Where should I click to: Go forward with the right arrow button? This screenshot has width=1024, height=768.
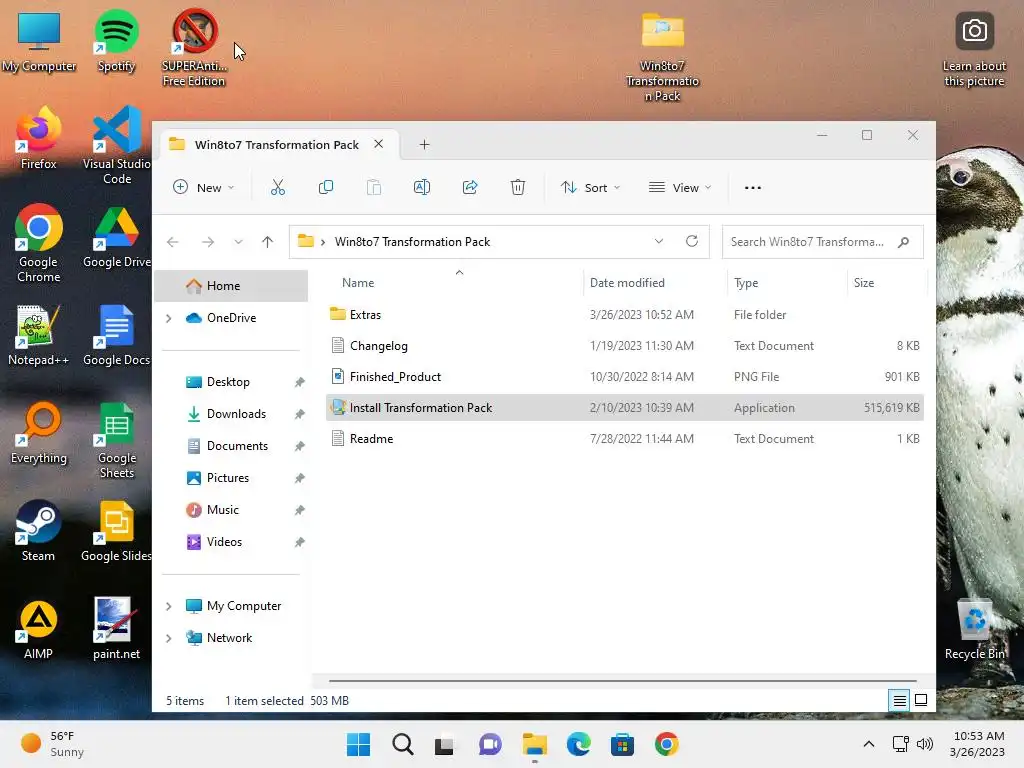coord(208,242)
